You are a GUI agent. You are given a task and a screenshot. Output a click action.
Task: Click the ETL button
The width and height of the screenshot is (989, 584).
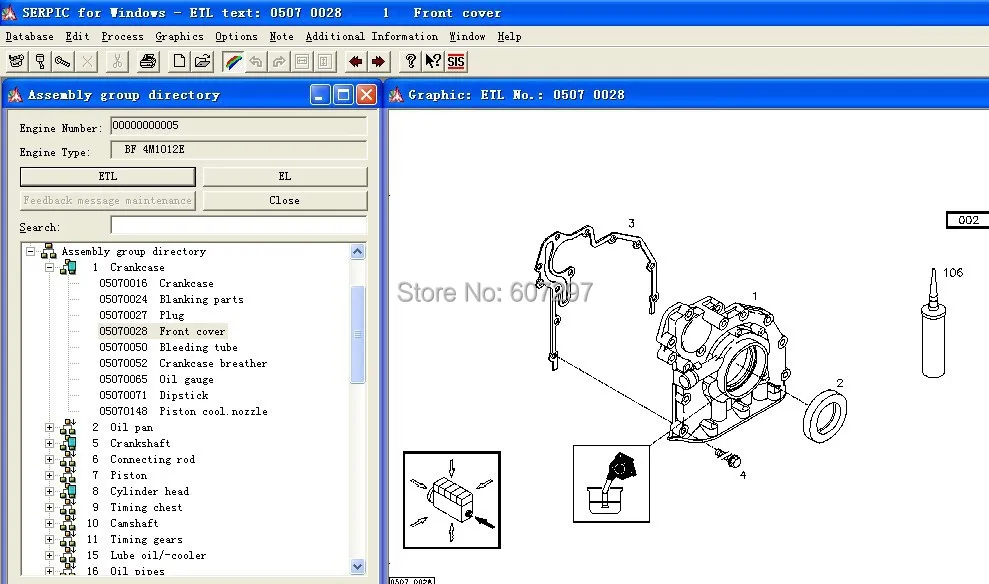click(108, 177)
